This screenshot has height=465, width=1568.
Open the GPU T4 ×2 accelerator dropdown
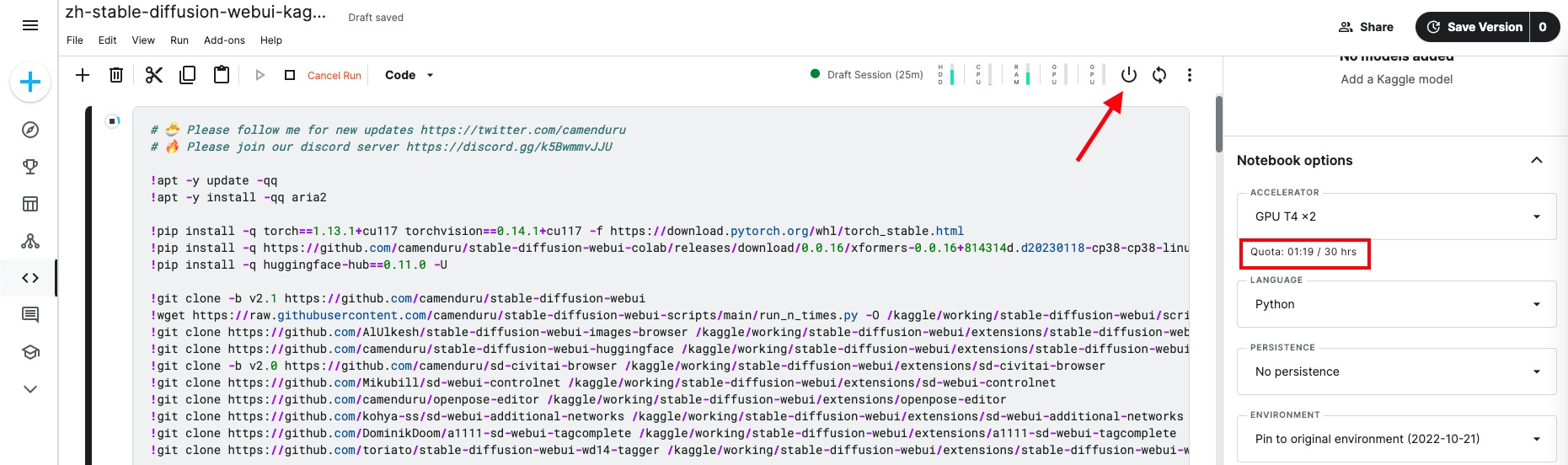tap(1396, 216)
